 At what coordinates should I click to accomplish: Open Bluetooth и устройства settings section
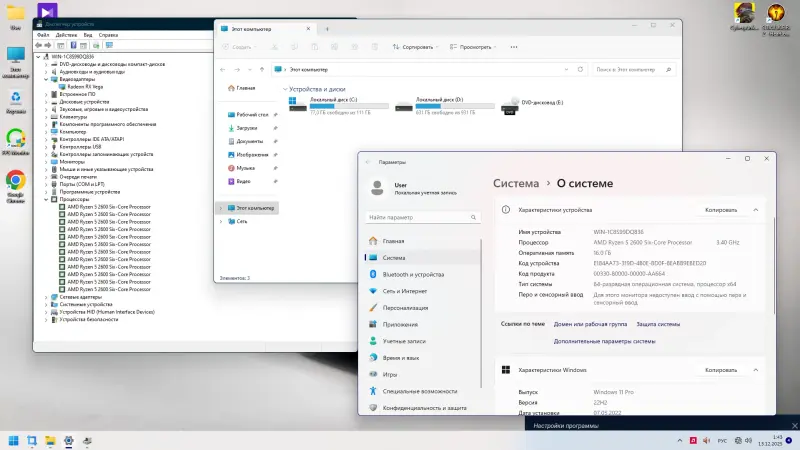pyautogui.click(x=413, y=274)
